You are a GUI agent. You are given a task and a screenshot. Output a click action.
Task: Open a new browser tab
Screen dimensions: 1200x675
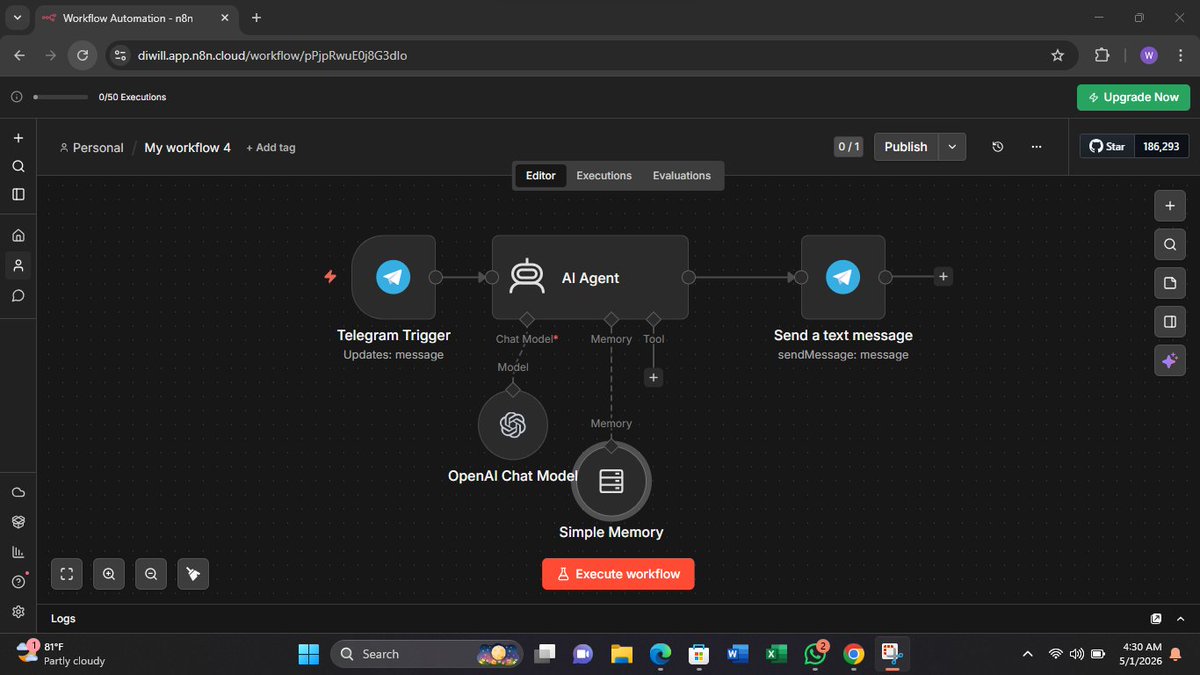[256, 18]
